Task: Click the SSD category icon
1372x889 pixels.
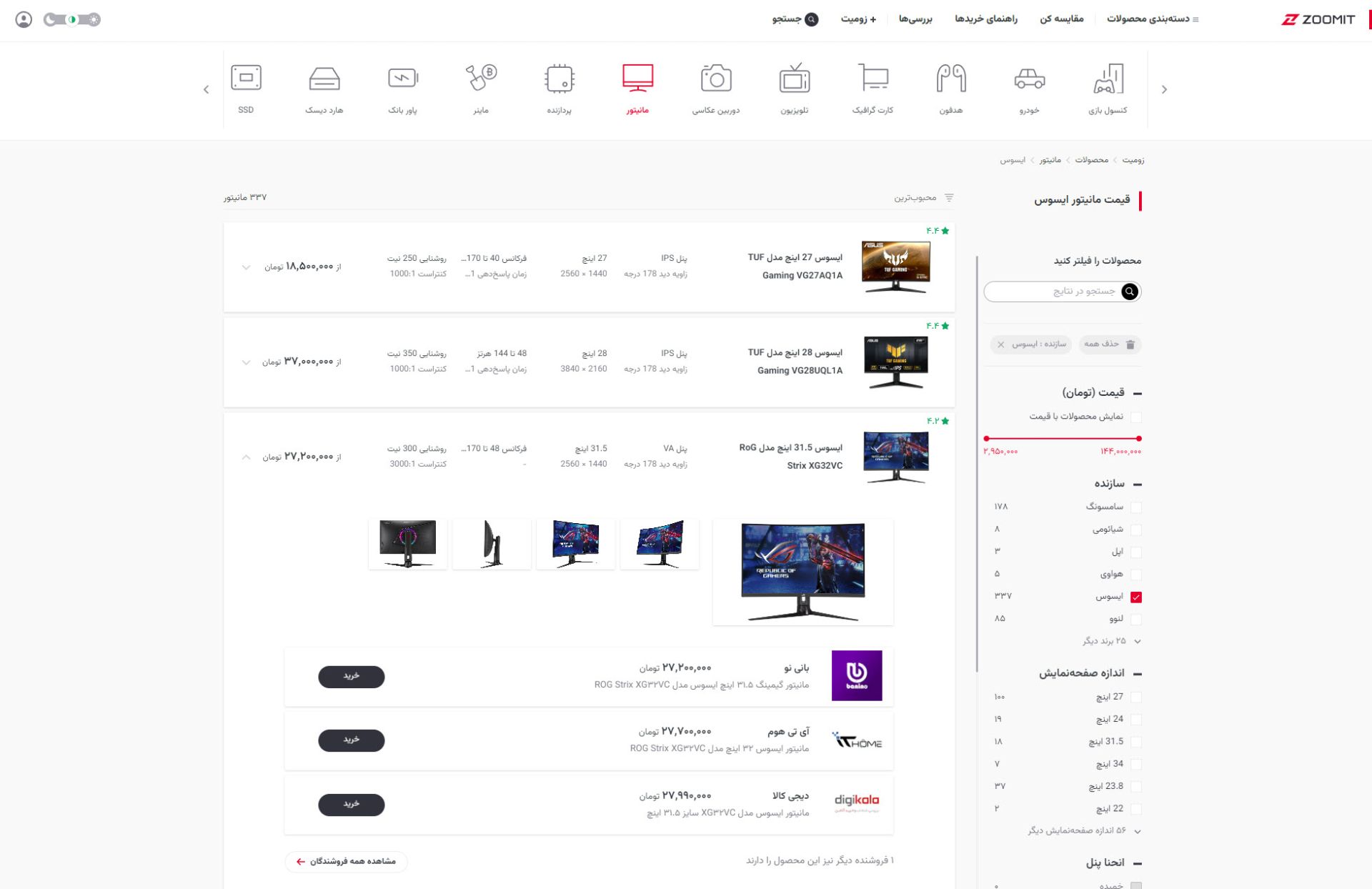Action: pos(247,77)
